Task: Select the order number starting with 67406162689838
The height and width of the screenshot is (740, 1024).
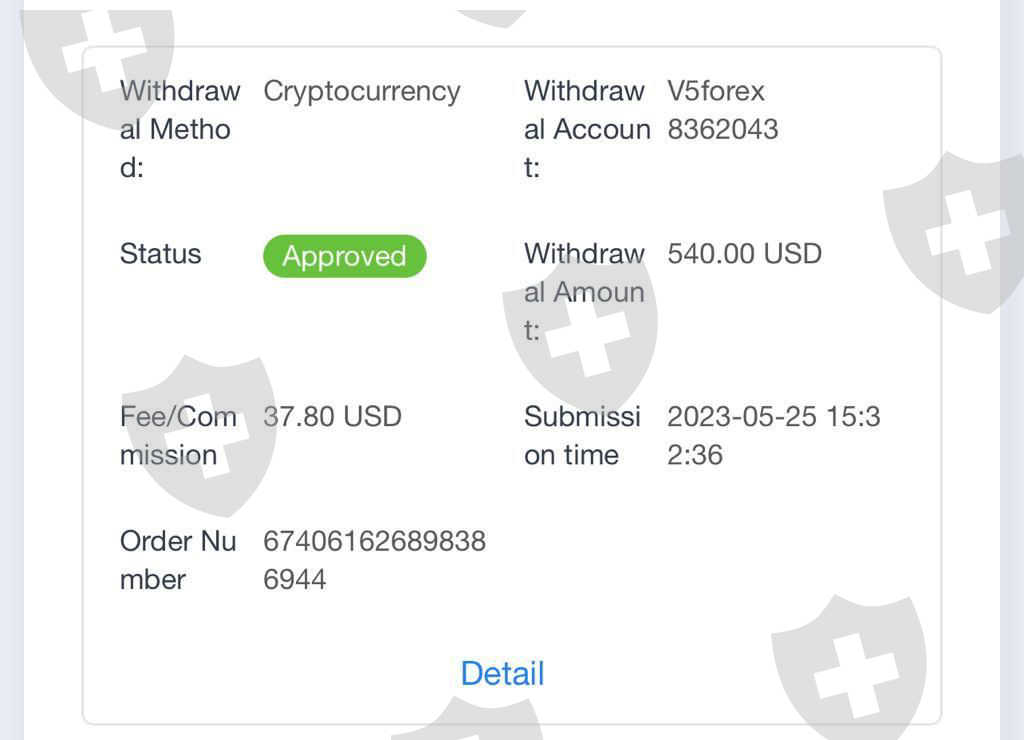Action: (x=373, y=560)
